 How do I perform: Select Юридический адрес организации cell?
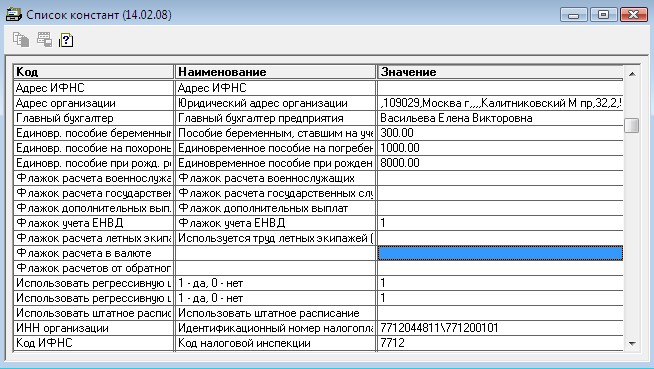click(275, 103)
